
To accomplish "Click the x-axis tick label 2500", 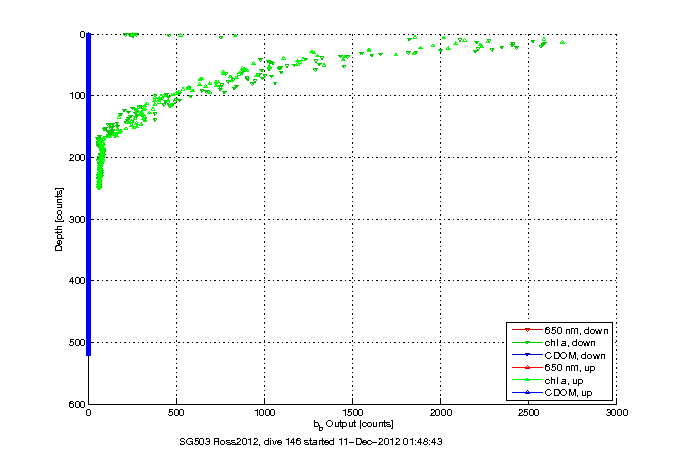I will 529,413.
